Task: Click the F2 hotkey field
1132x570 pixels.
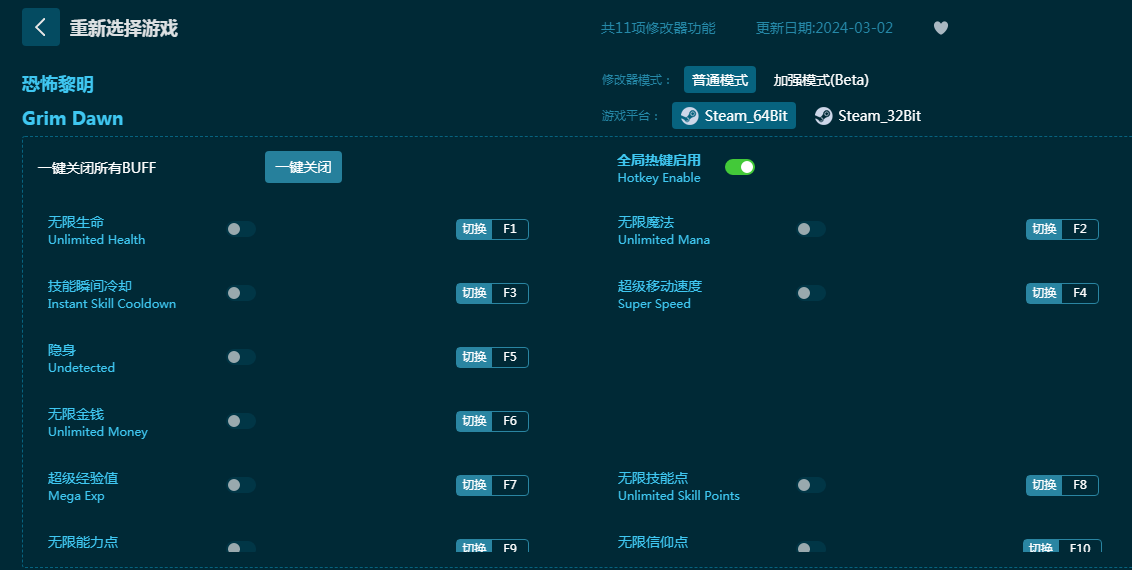Action: (x=1080, y=229)
